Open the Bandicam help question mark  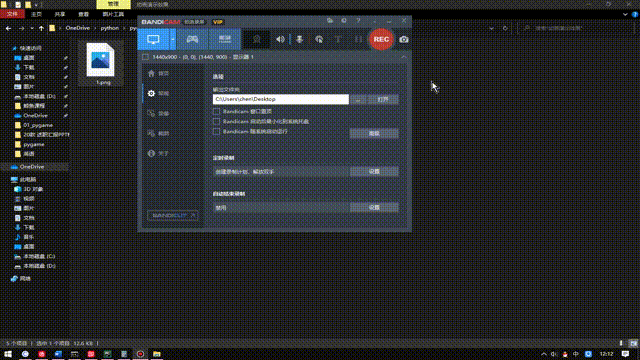click(358, 20)
